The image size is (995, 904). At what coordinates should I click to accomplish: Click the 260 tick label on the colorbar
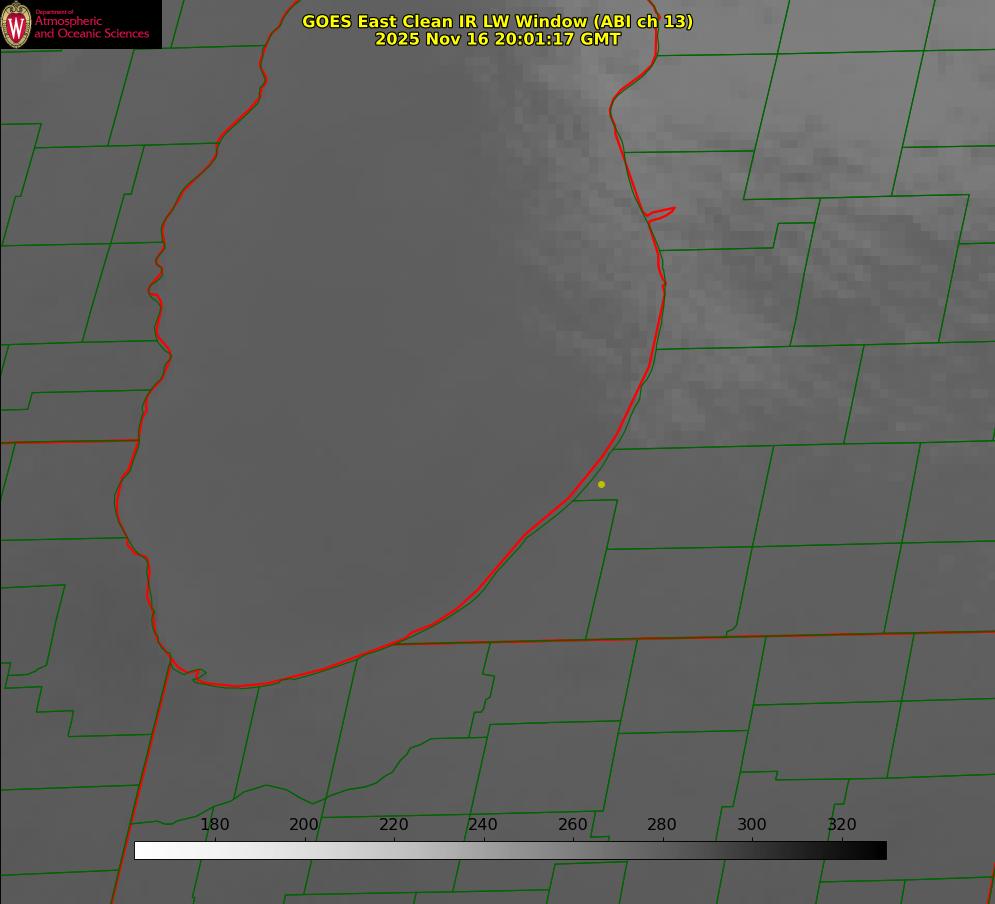pos(573,825)
